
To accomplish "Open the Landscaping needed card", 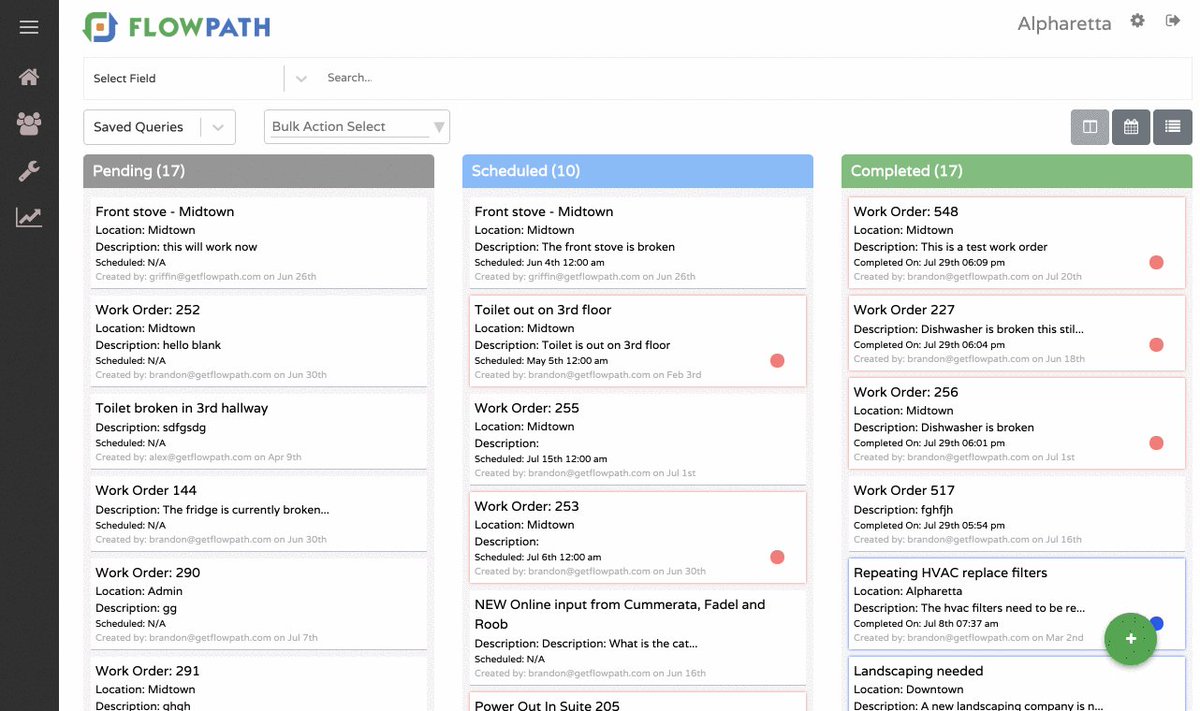I will pos(1017,684).
